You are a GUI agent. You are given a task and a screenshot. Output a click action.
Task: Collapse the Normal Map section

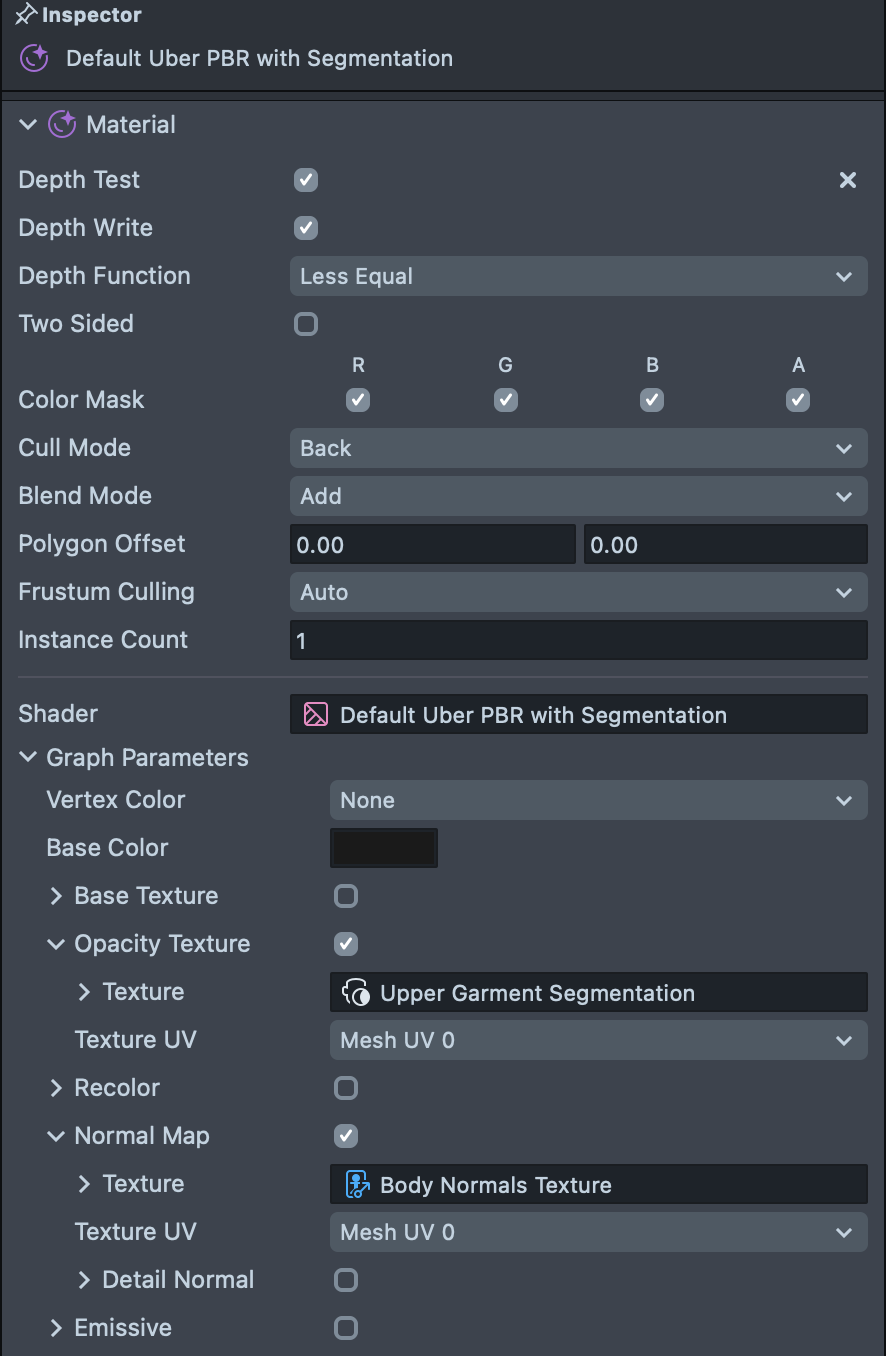click(x=56, y=1136)
